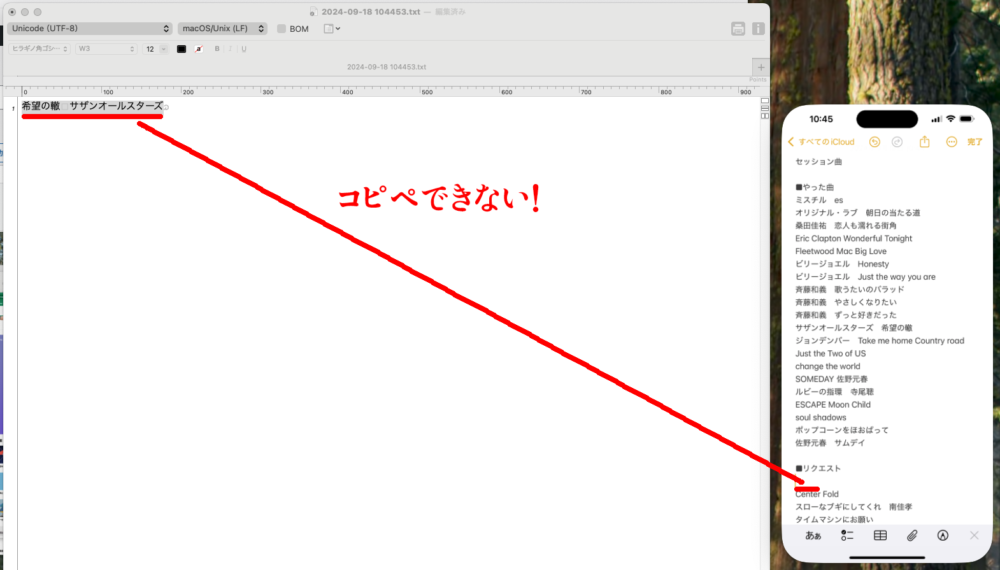Toggle underline formatting with the U button
The image size is (1000, 570).
[x=243, y=48]
